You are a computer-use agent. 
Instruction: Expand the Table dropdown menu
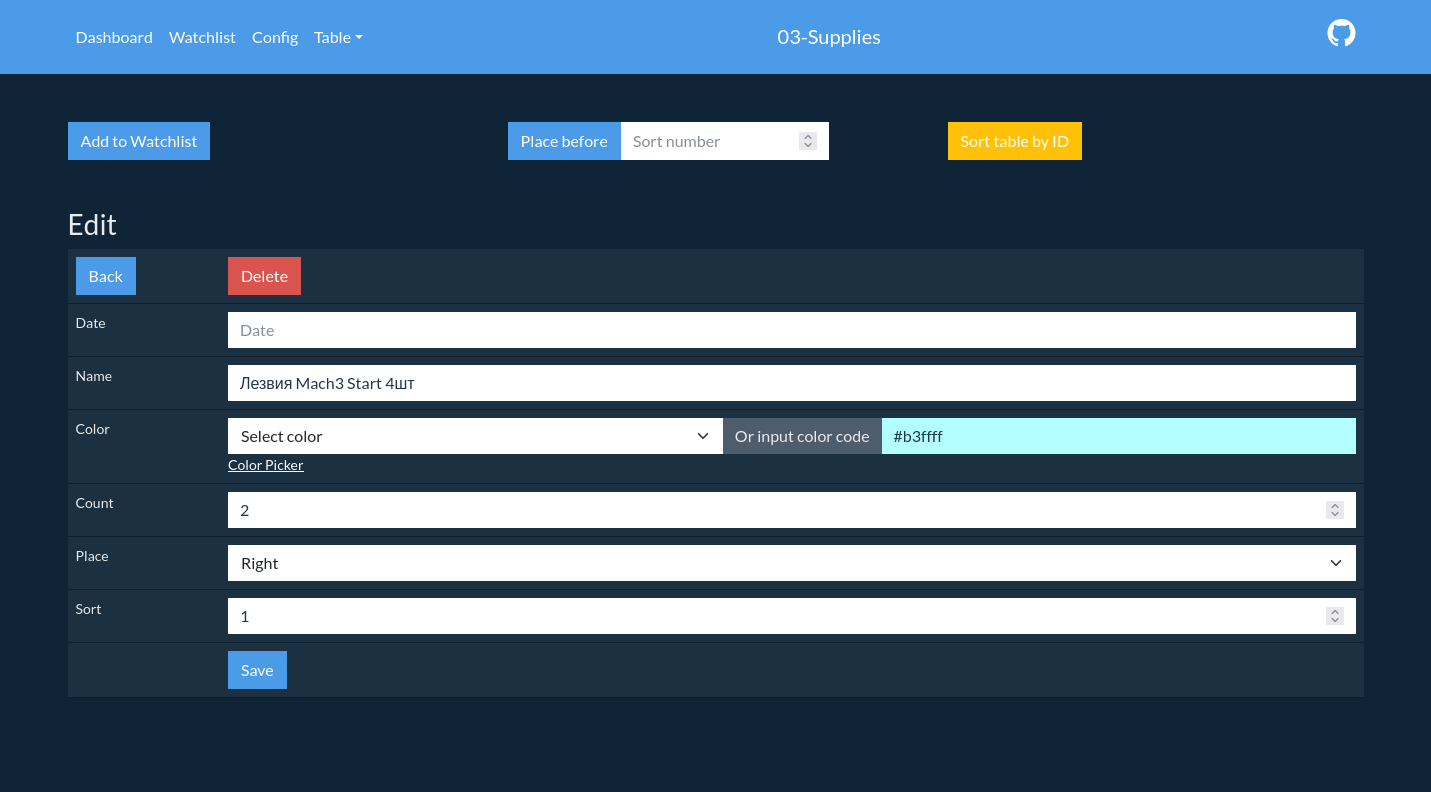(338, 37)
